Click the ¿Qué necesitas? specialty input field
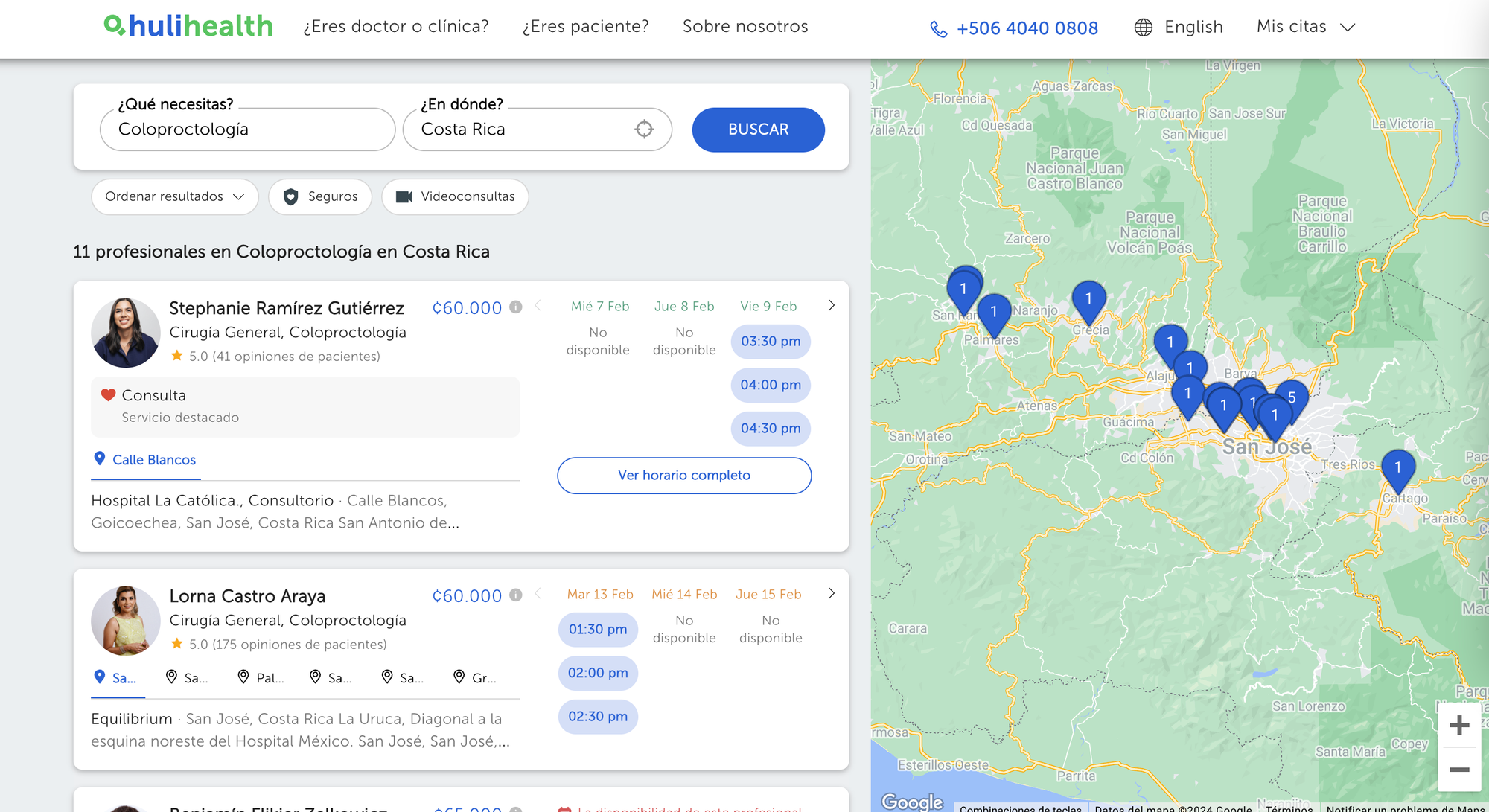The height and width of the screenshot is (812, 1489). click(247, 130)
